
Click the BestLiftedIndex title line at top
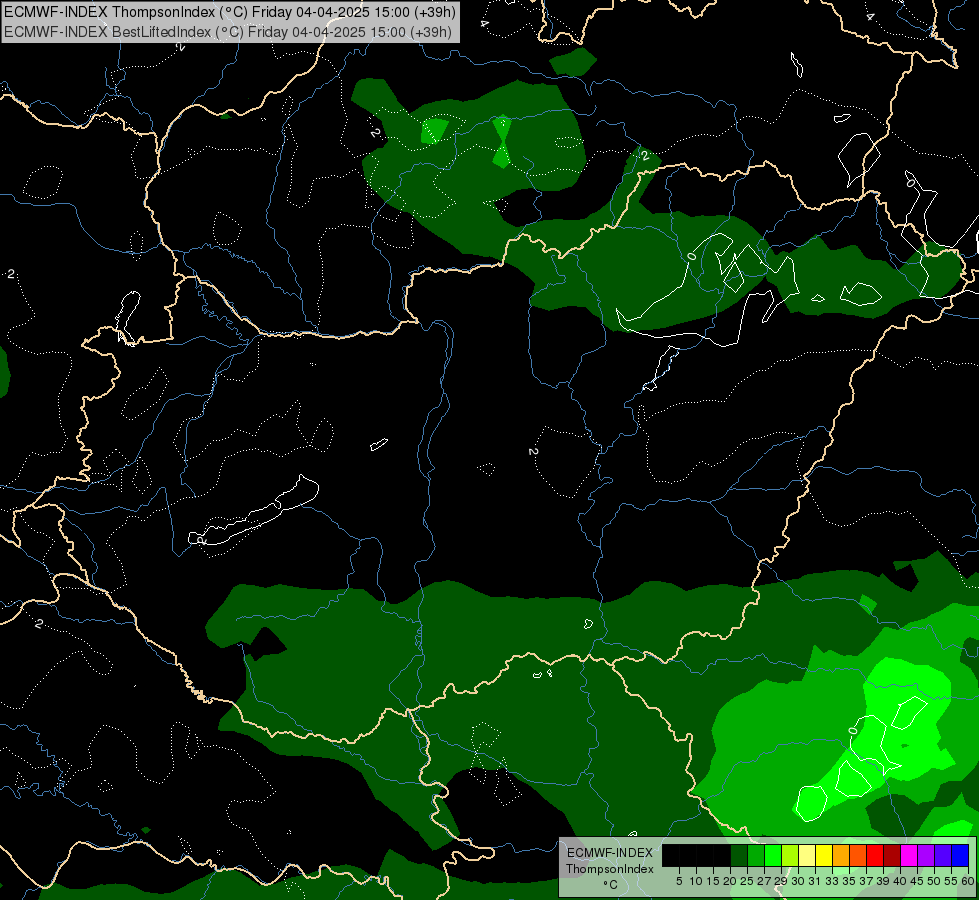click(x=228, y=32)
